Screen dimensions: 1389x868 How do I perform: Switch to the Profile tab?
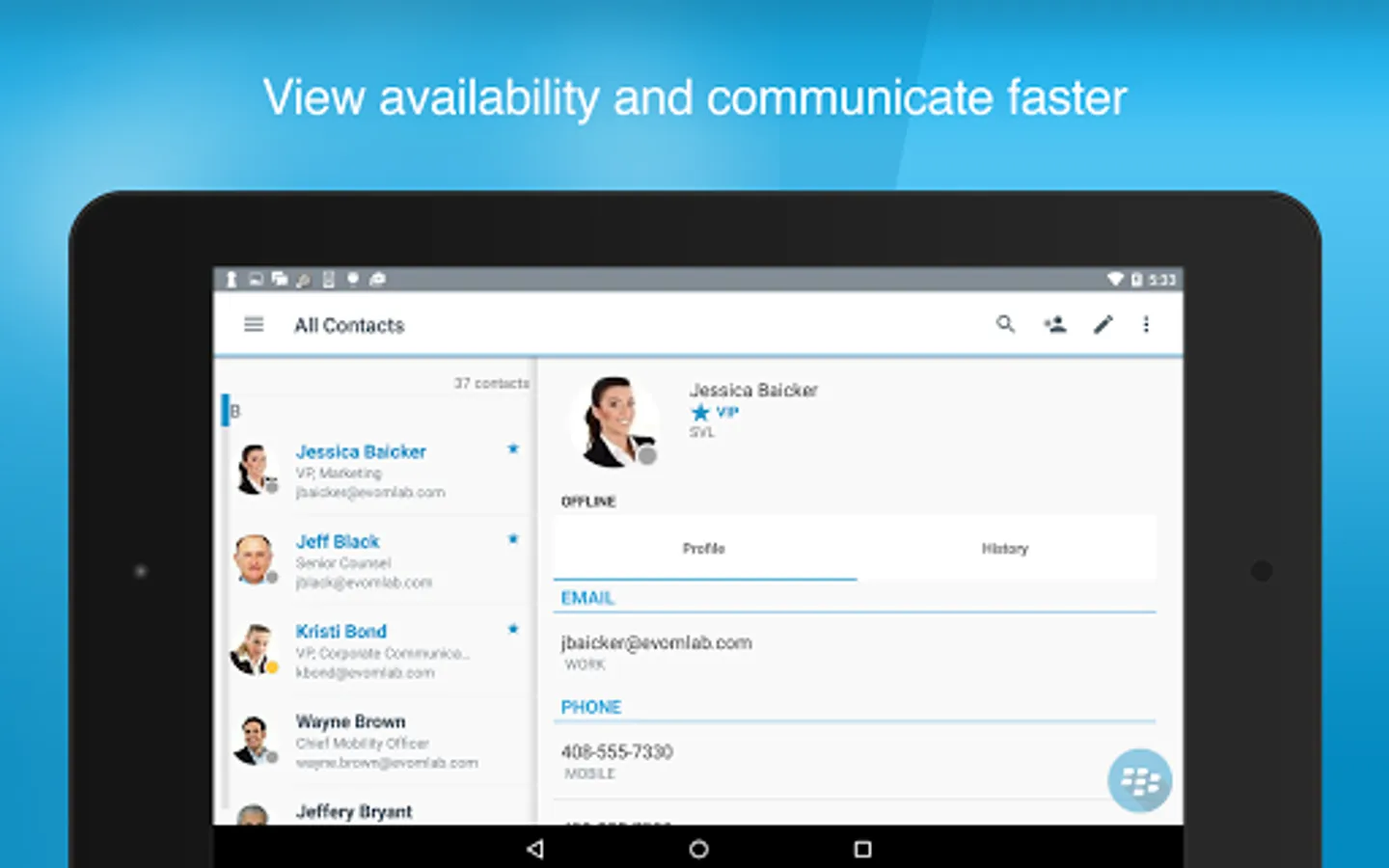(x=704, y=548)
